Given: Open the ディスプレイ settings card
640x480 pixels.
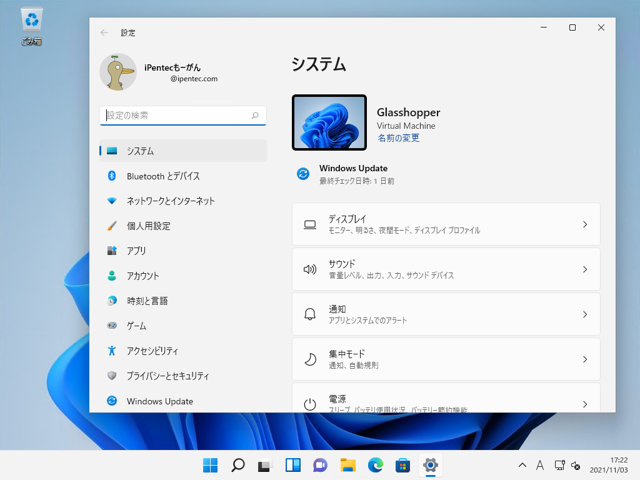Looking at the screenshot, I should pyautogui.click(x=446, y=224).
